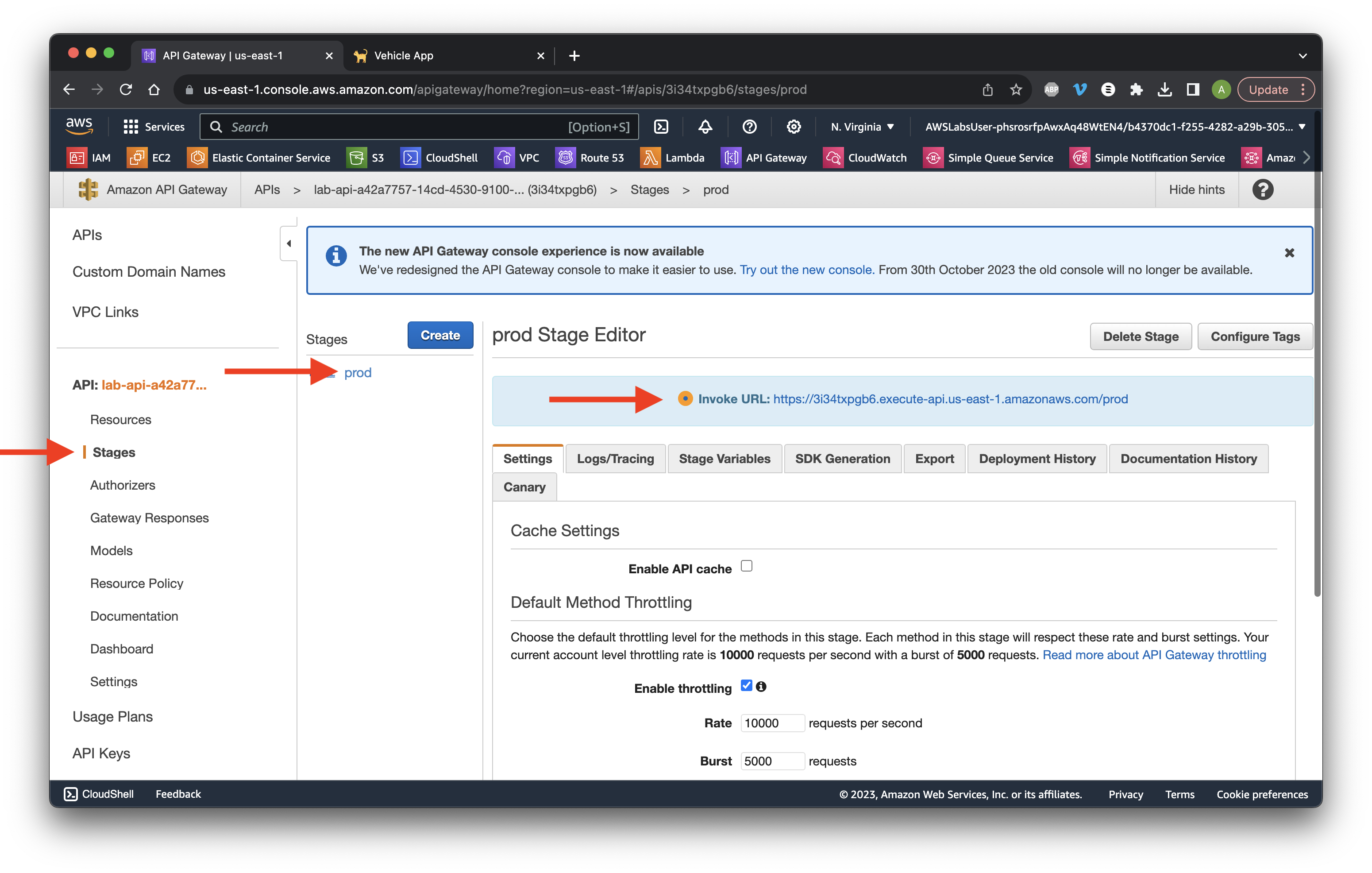Open the Simple Queue Service shortcut

tap(989, 158)
